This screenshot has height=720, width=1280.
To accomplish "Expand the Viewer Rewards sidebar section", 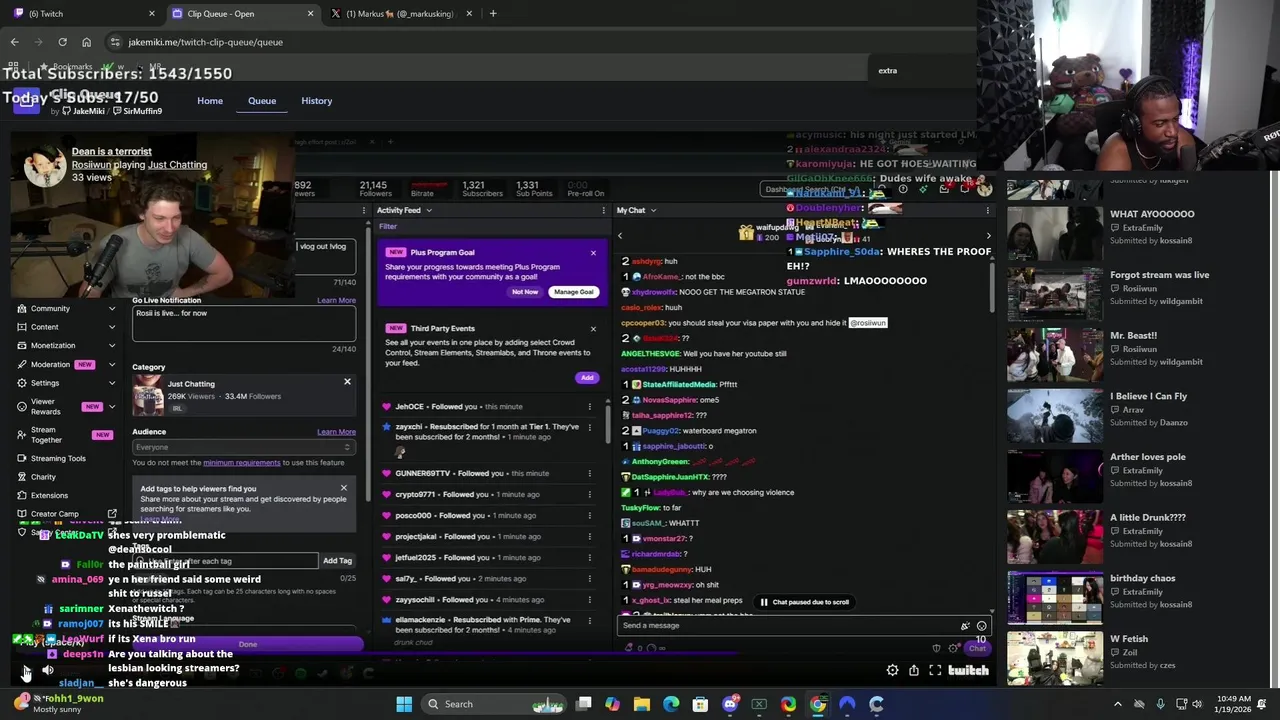I will point(111,407).
